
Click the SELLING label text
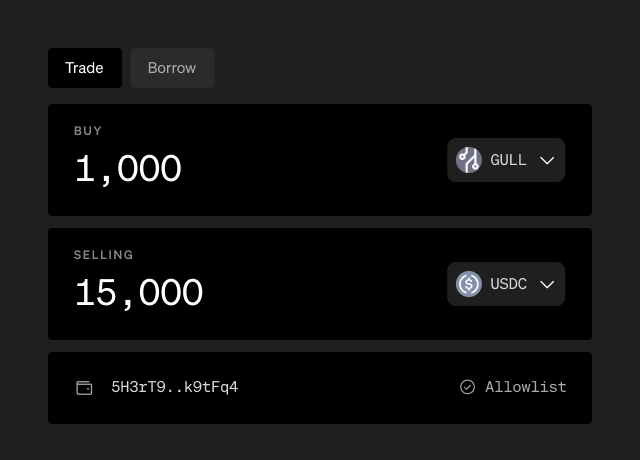[x=103, y=255]
